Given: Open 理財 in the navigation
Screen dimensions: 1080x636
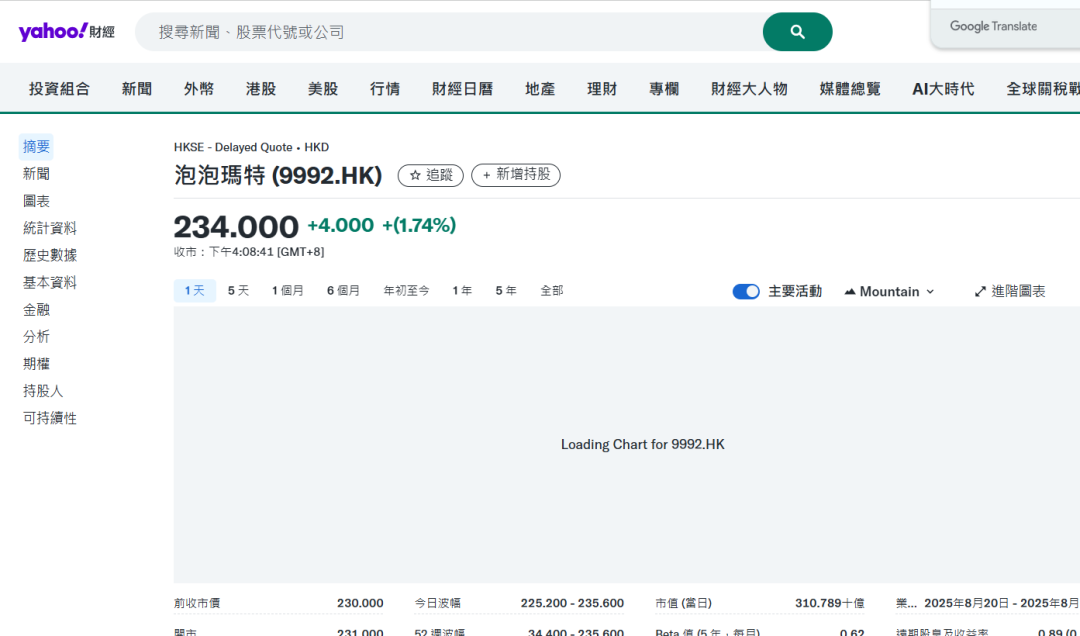Looking at the screenshot, I should 602,89.
